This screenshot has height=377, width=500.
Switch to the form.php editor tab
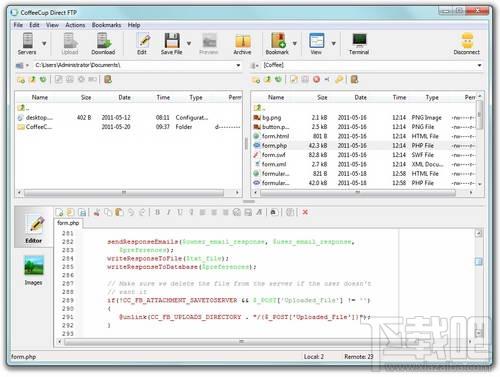pyautogui.click(x=68, y=223)
